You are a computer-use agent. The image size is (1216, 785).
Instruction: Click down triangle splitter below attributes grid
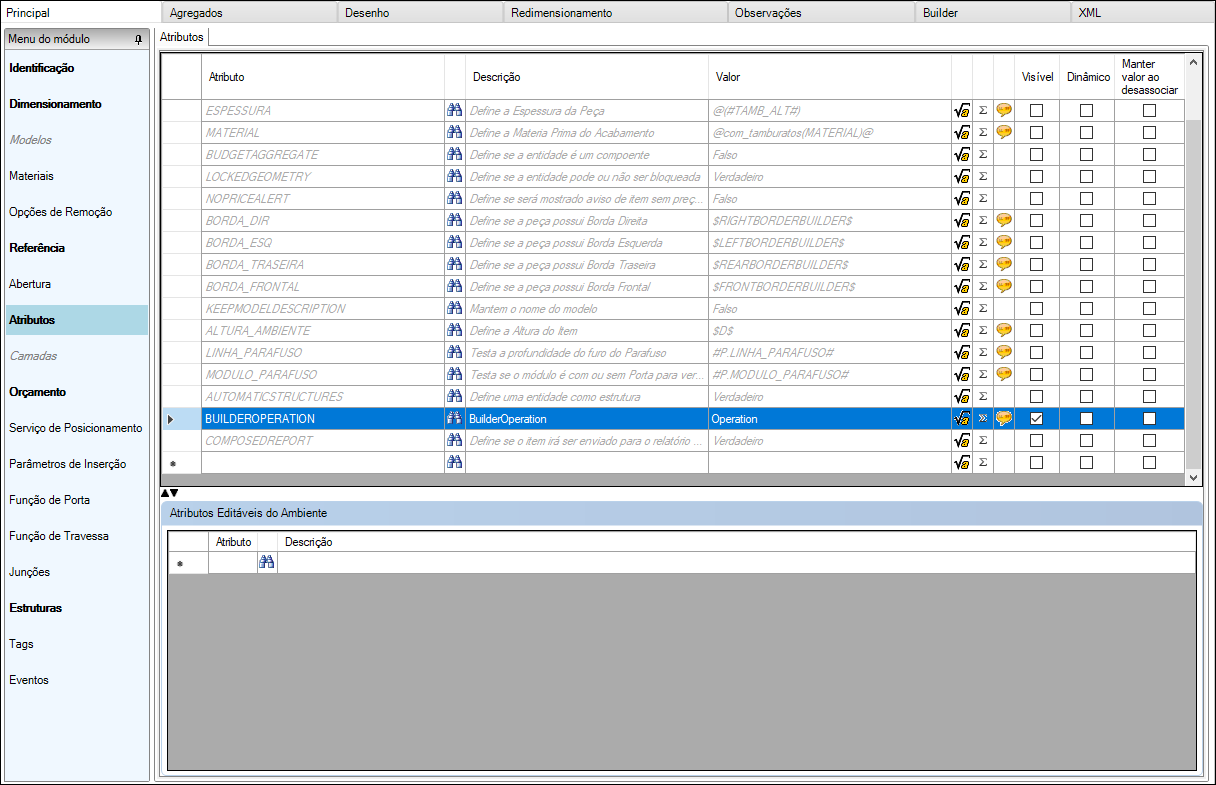174,493
